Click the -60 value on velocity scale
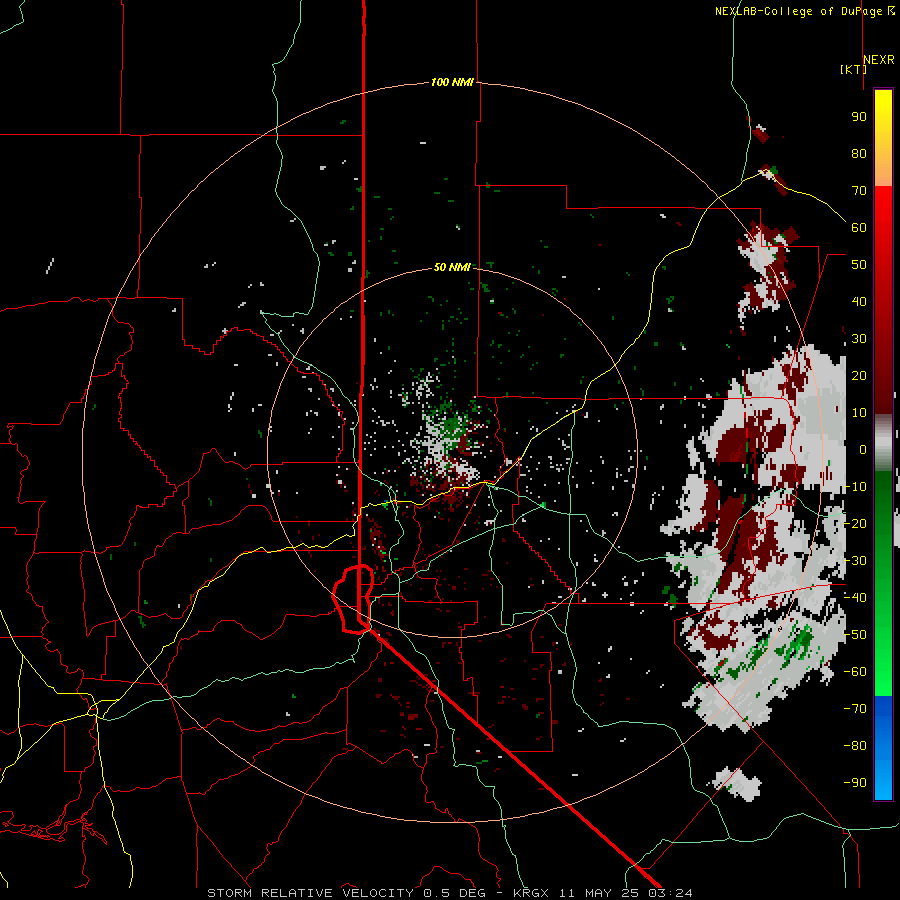900x900 pixels. point(856,672)
